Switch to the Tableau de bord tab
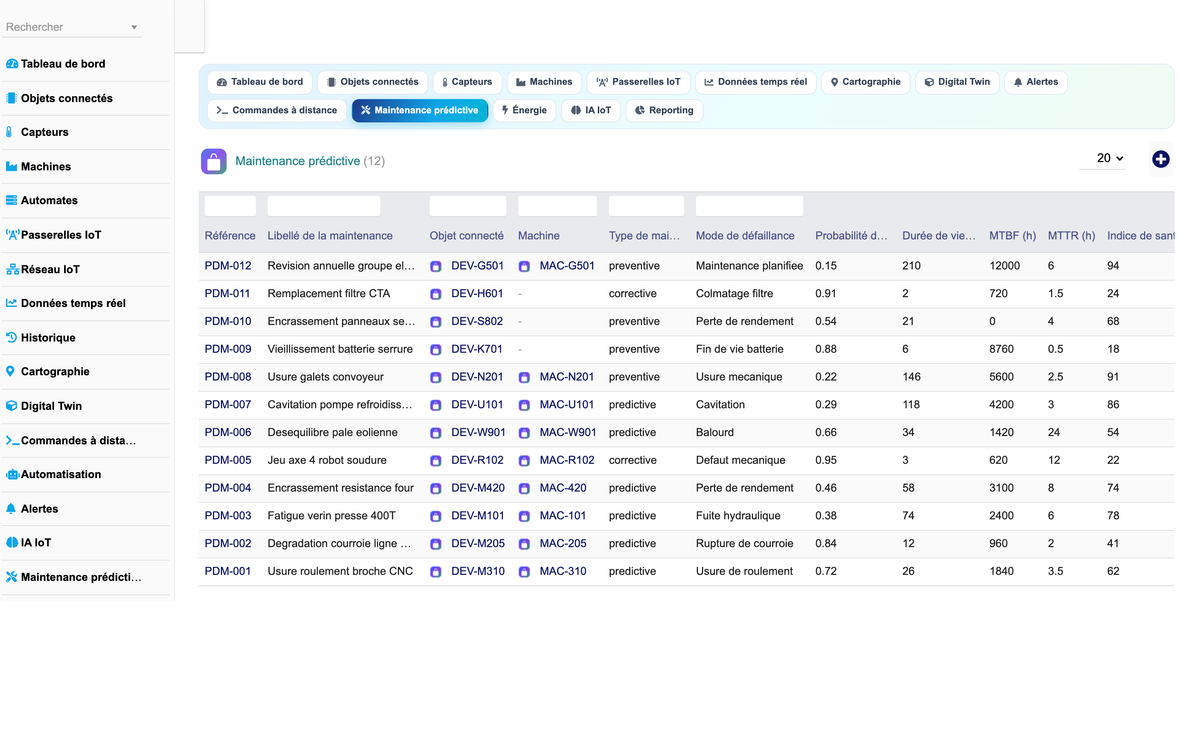The height and width of the screenshot is (743, 1200). coord(260,82)
